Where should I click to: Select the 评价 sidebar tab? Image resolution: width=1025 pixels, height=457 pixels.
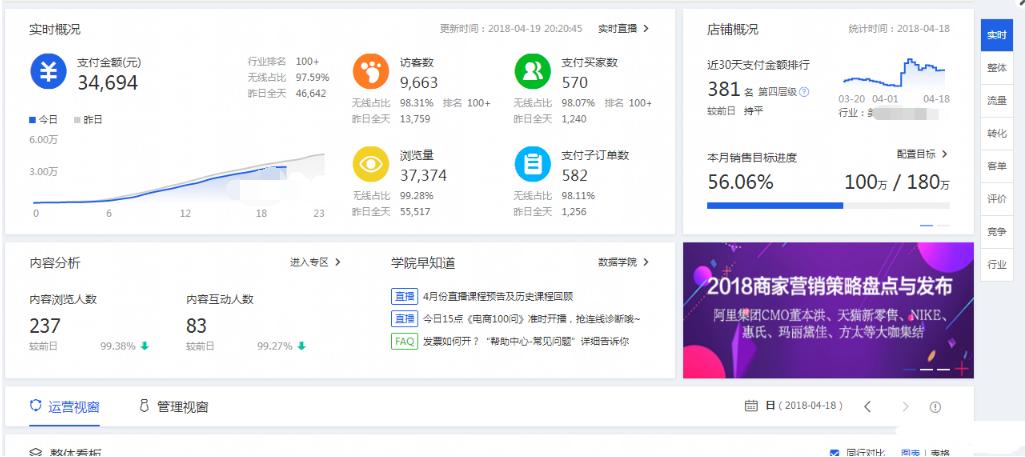pos(997,199)
